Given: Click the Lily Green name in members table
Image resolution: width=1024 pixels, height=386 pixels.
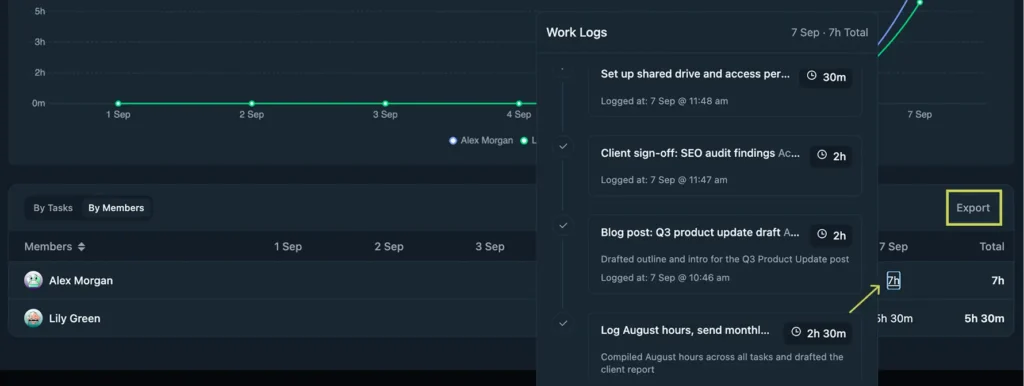Looking at the screenshot, I should [74, 319].
